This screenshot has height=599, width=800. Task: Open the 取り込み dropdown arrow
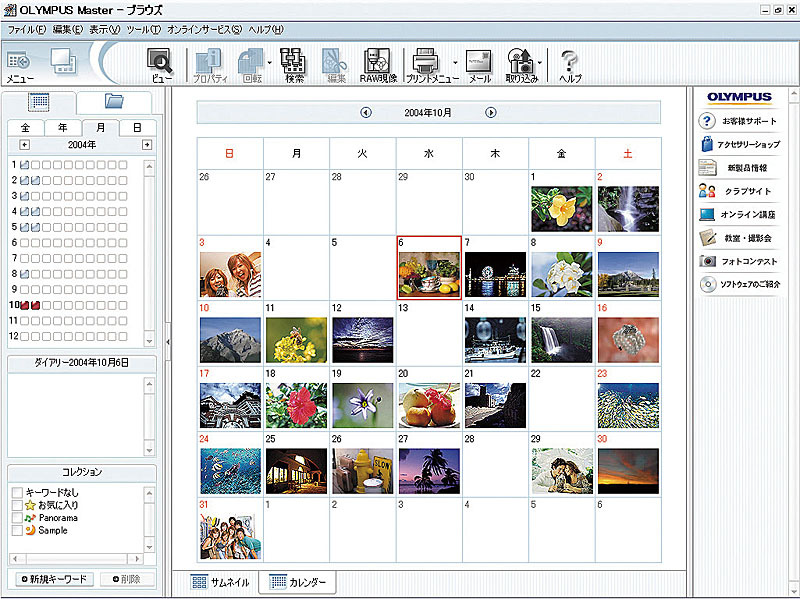click(x=540, y=63)
